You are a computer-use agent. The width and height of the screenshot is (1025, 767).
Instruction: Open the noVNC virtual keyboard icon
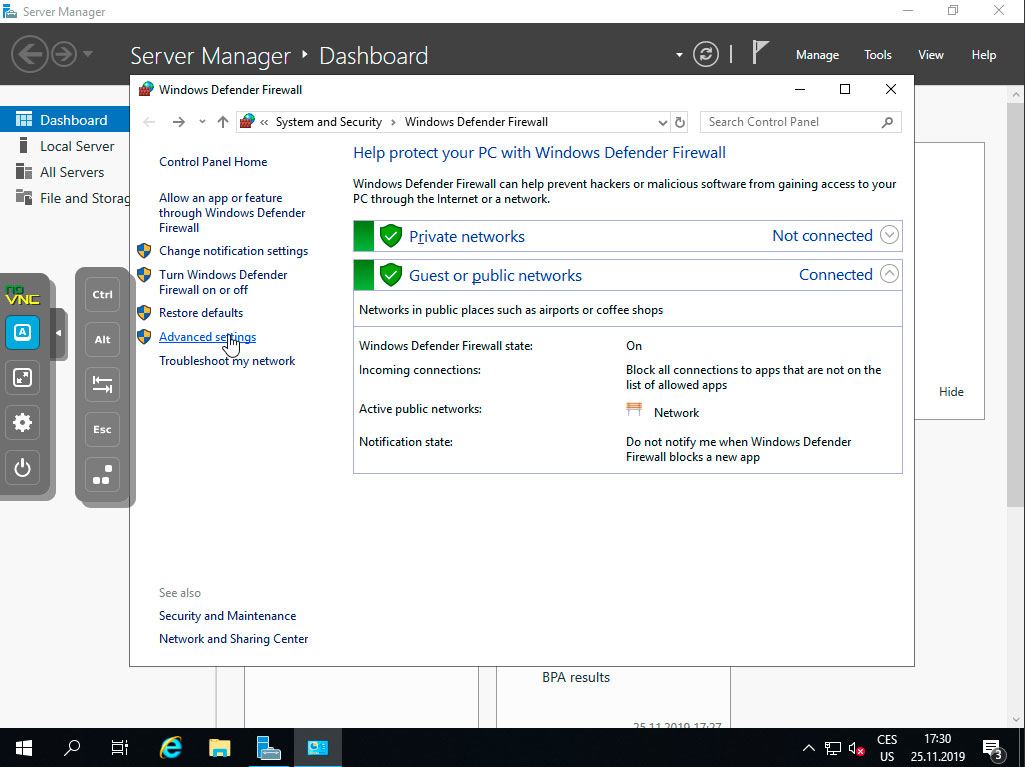pyautogui.click(x=22, y=332)
